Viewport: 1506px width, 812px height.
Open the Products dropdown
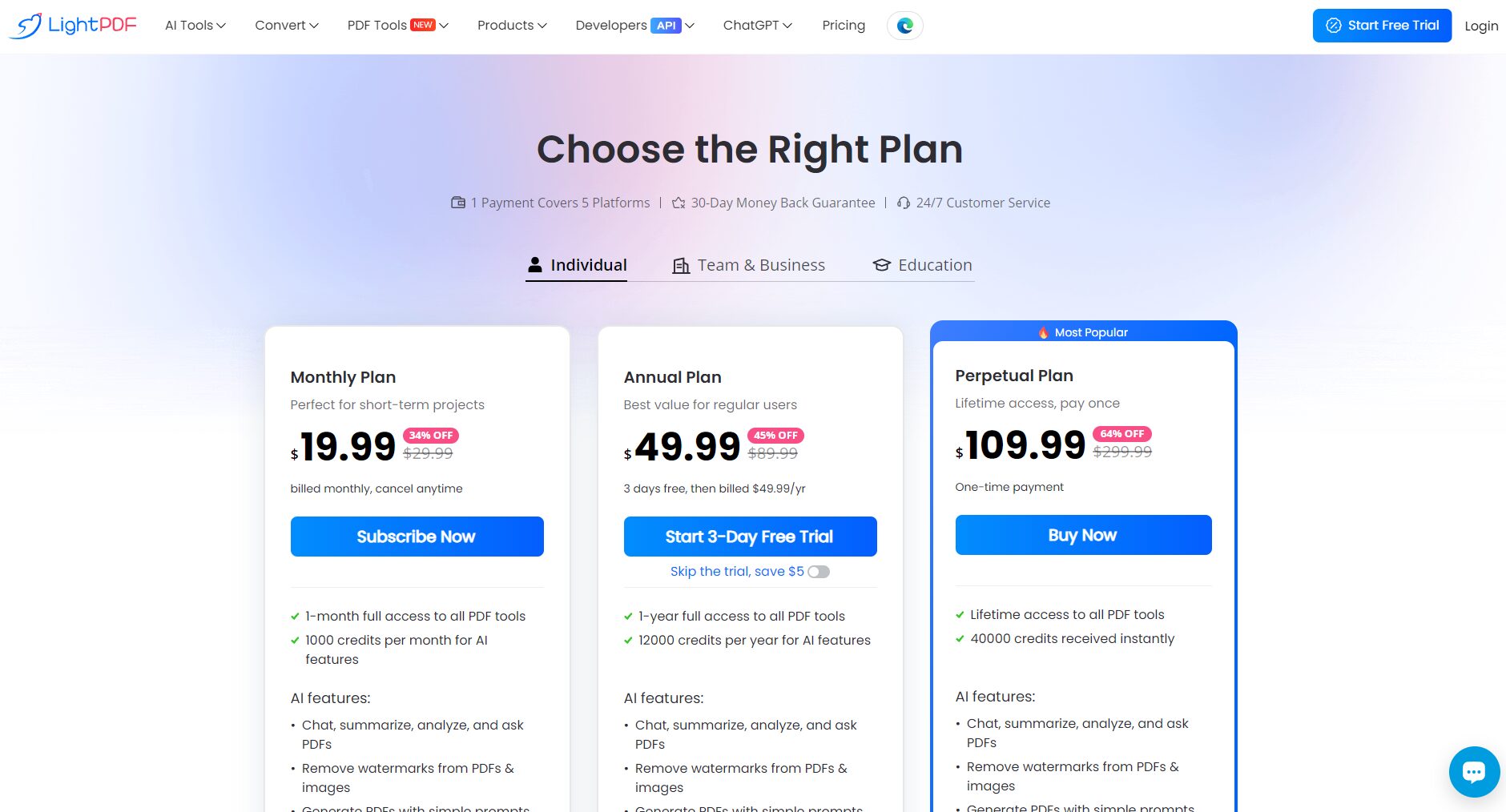(x=512, y=26)
